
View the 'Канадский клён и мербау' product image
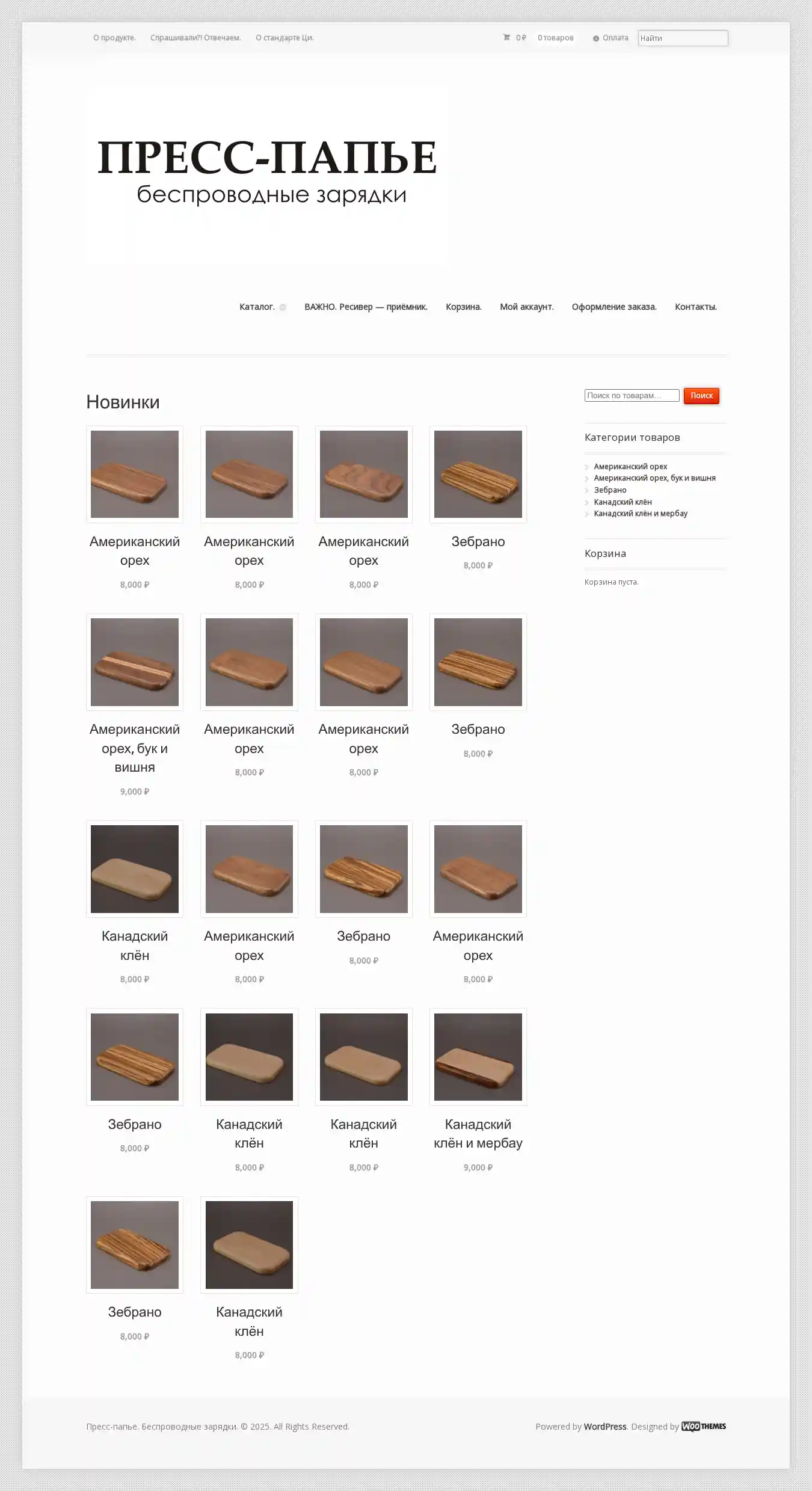[478, 1057]
